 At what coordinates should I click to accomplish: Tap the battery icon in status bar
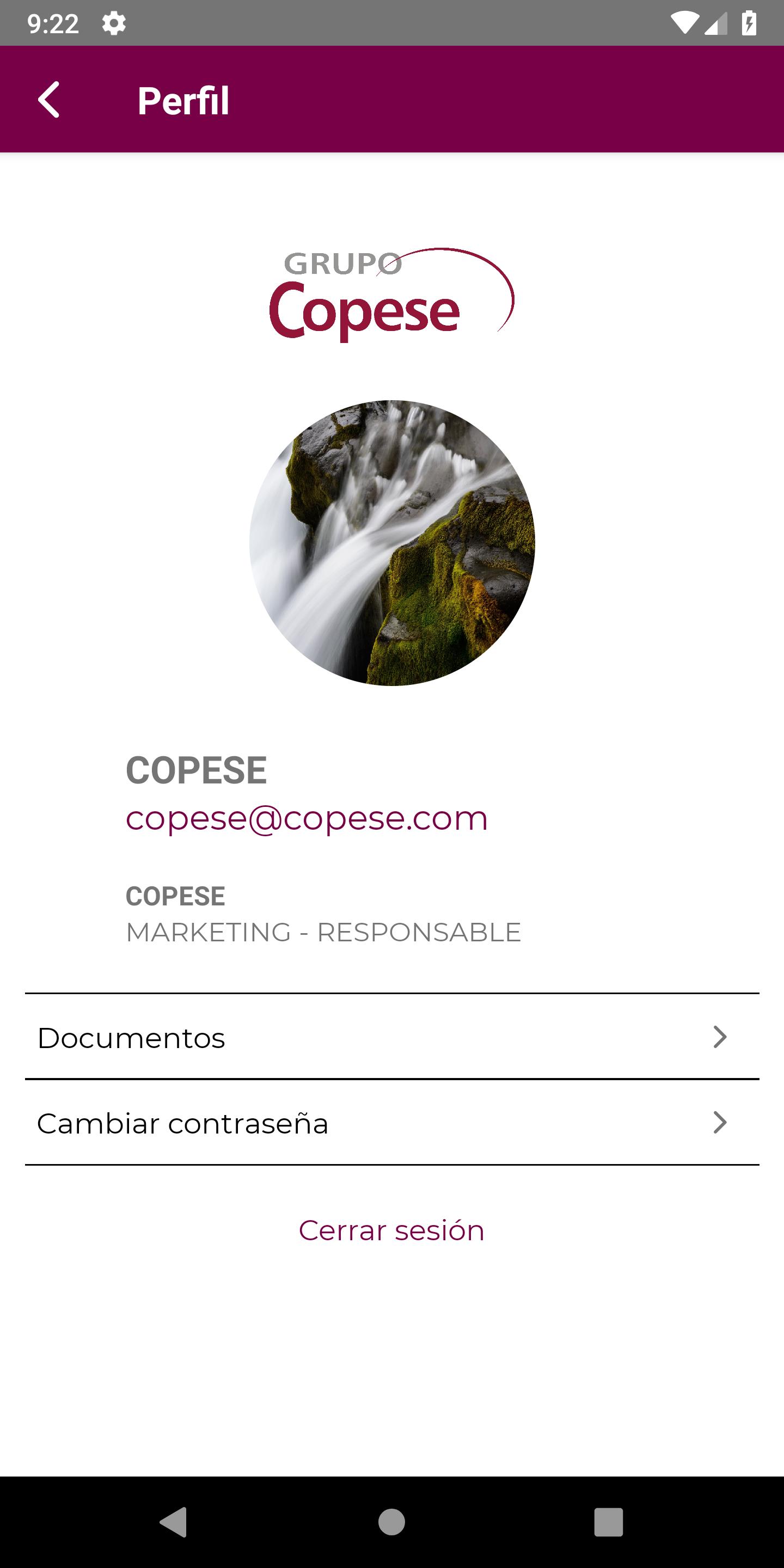click(x=749, y=24)
